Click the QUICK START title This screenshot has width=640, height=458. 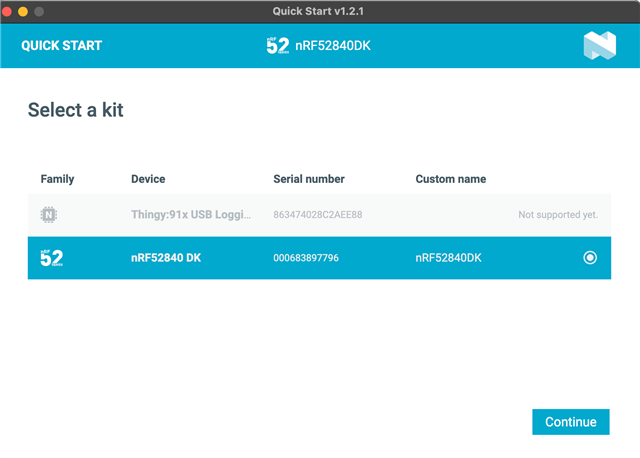pos(62,45)
